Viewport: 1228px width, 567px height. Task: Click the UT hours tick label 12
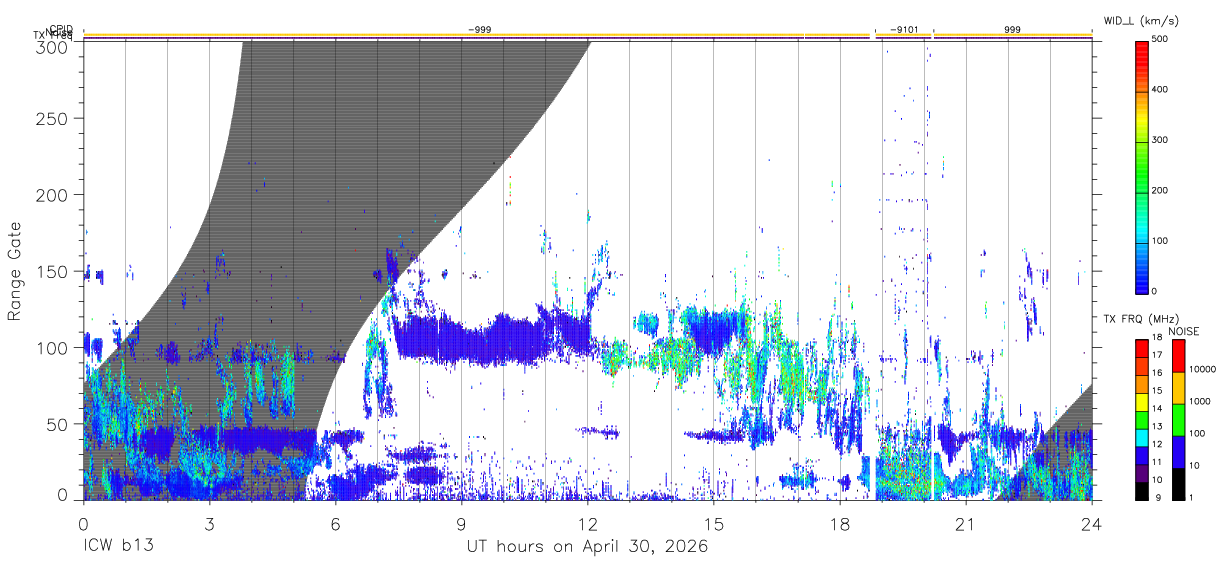(588, 523)
